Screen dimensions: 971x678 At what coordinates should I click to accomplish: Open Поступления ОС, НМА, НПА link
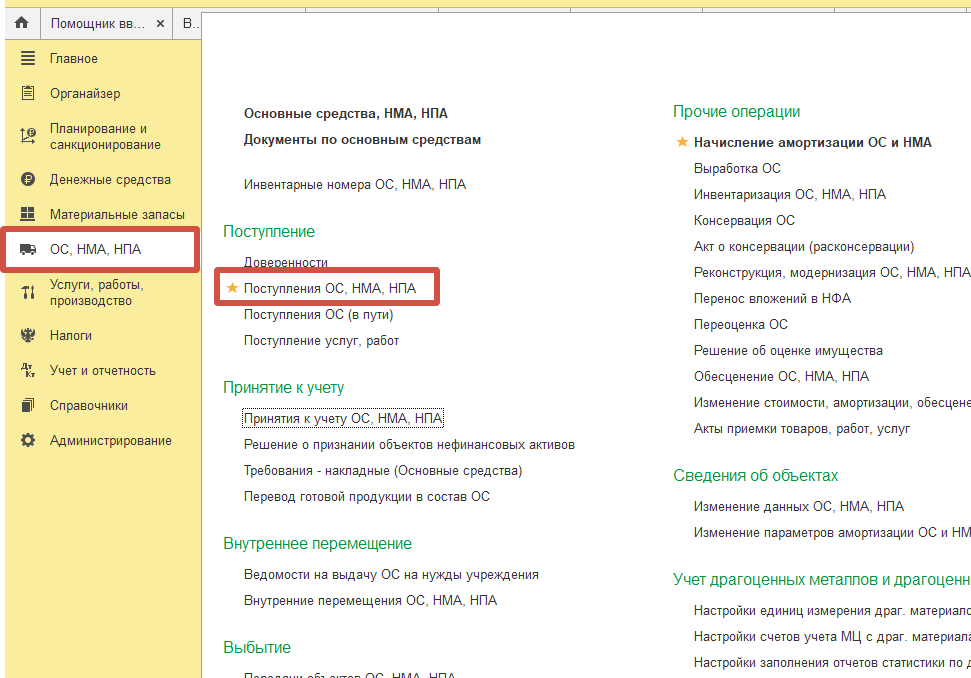point(330,289)
